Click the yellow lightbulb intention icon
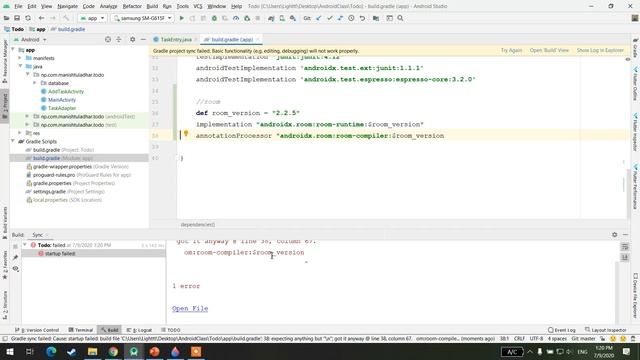This screenshot has height=360, width=640. [x=186, y=133]
